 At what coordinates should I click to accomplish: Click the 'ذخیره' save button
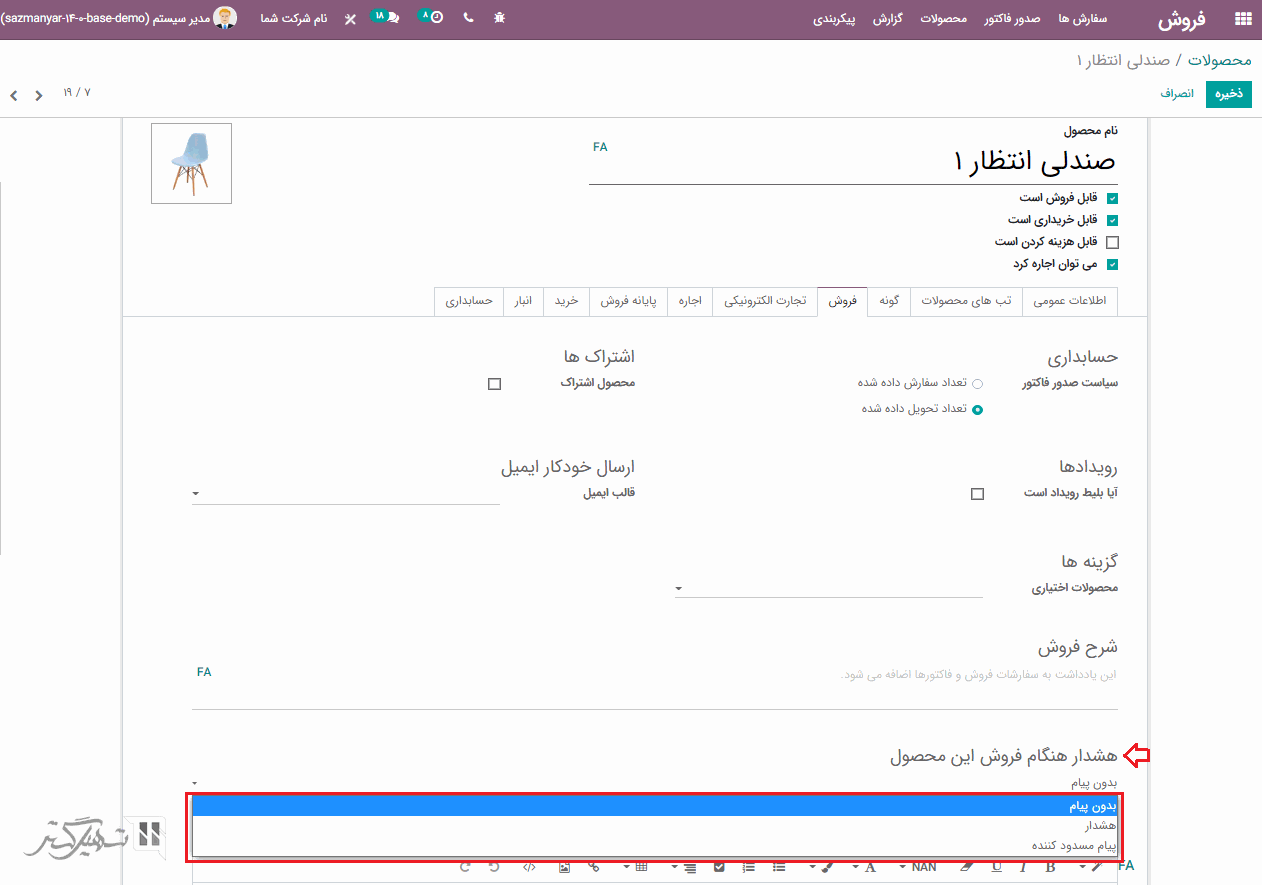1228,93
